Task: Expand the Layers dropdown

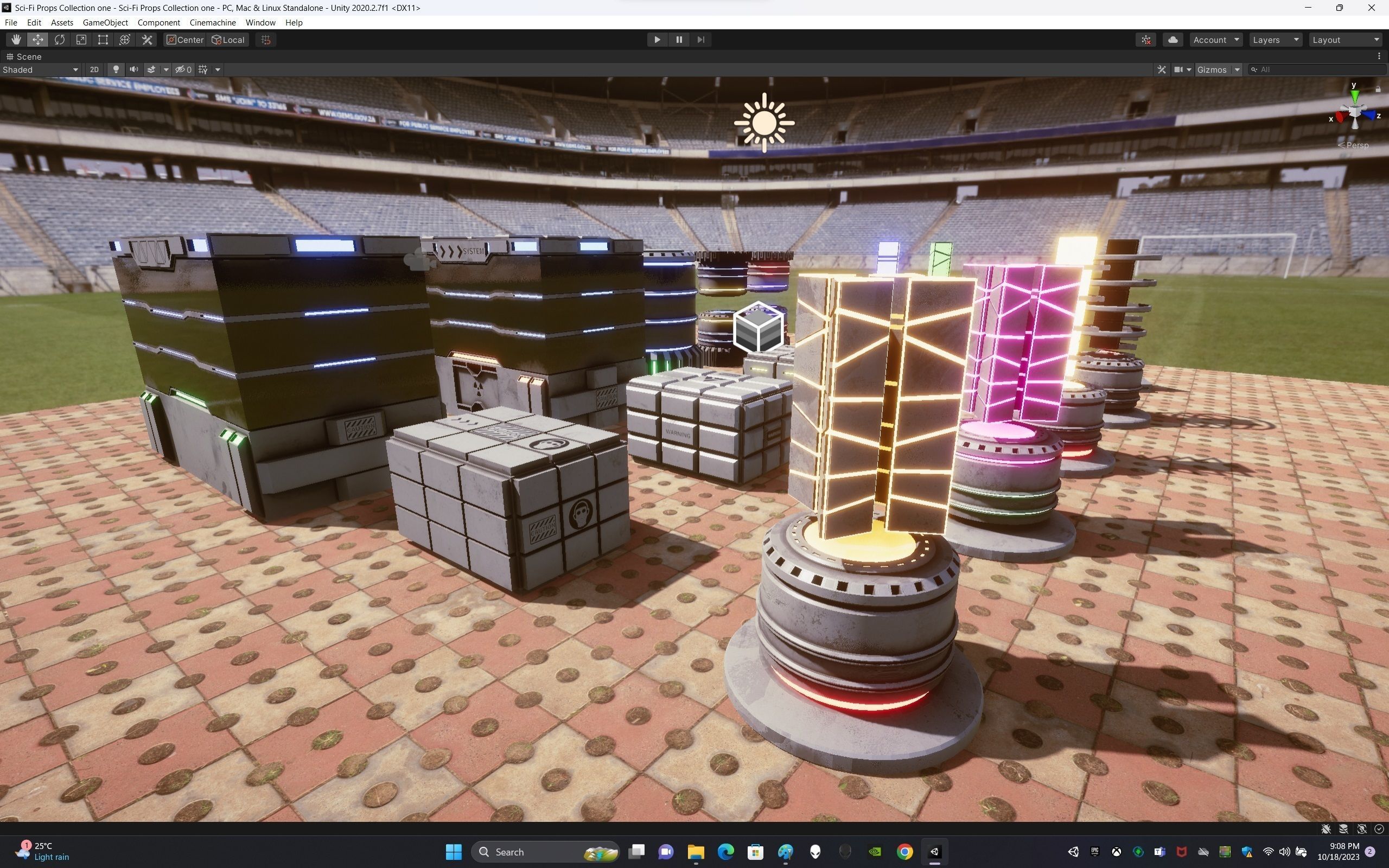Action: pos(1275,40)
